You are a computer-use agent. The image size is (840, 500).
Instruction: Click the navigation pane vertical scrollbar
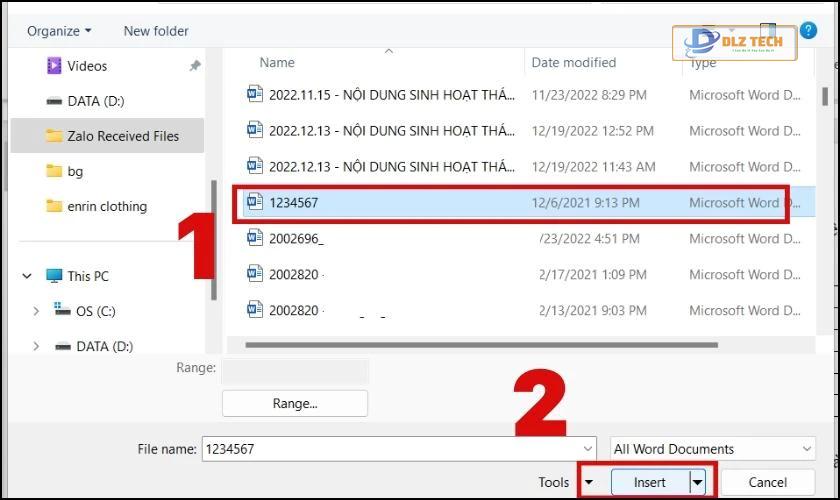point(214,240)
